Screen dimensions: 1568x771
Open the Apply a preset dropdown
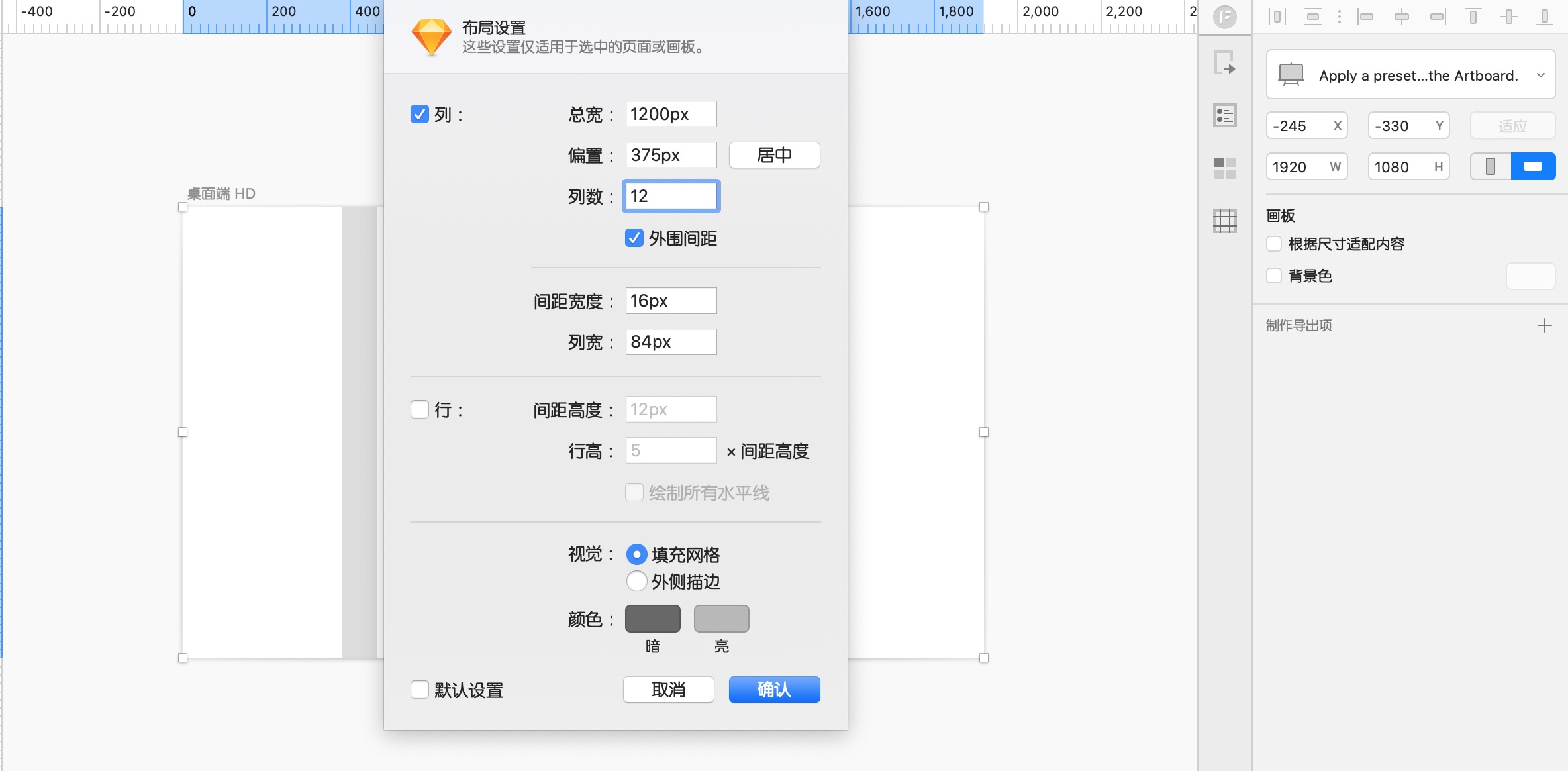coord(1410,75)
